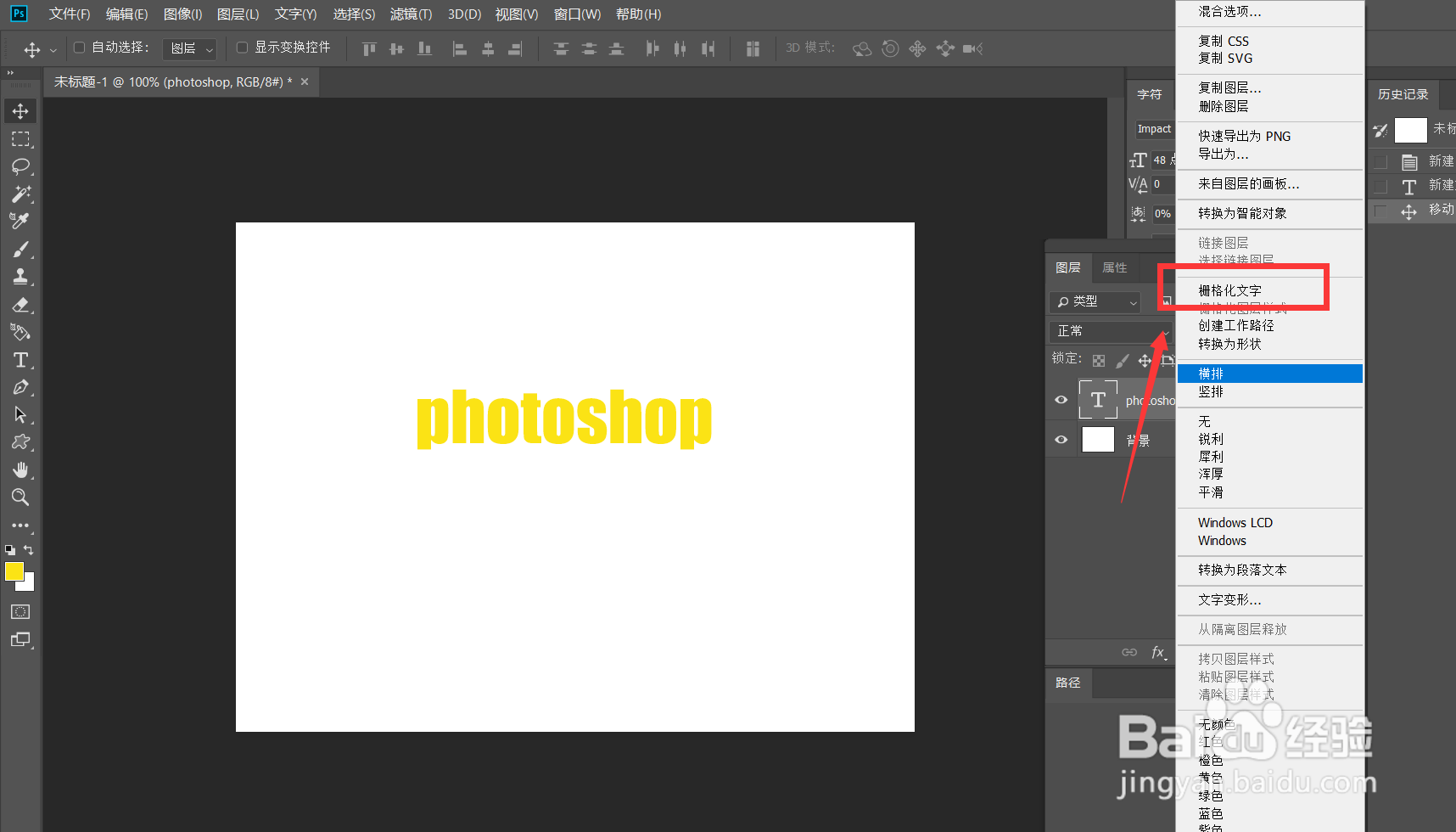Click the history snapshot thumbnail

tap(1411, 130)
